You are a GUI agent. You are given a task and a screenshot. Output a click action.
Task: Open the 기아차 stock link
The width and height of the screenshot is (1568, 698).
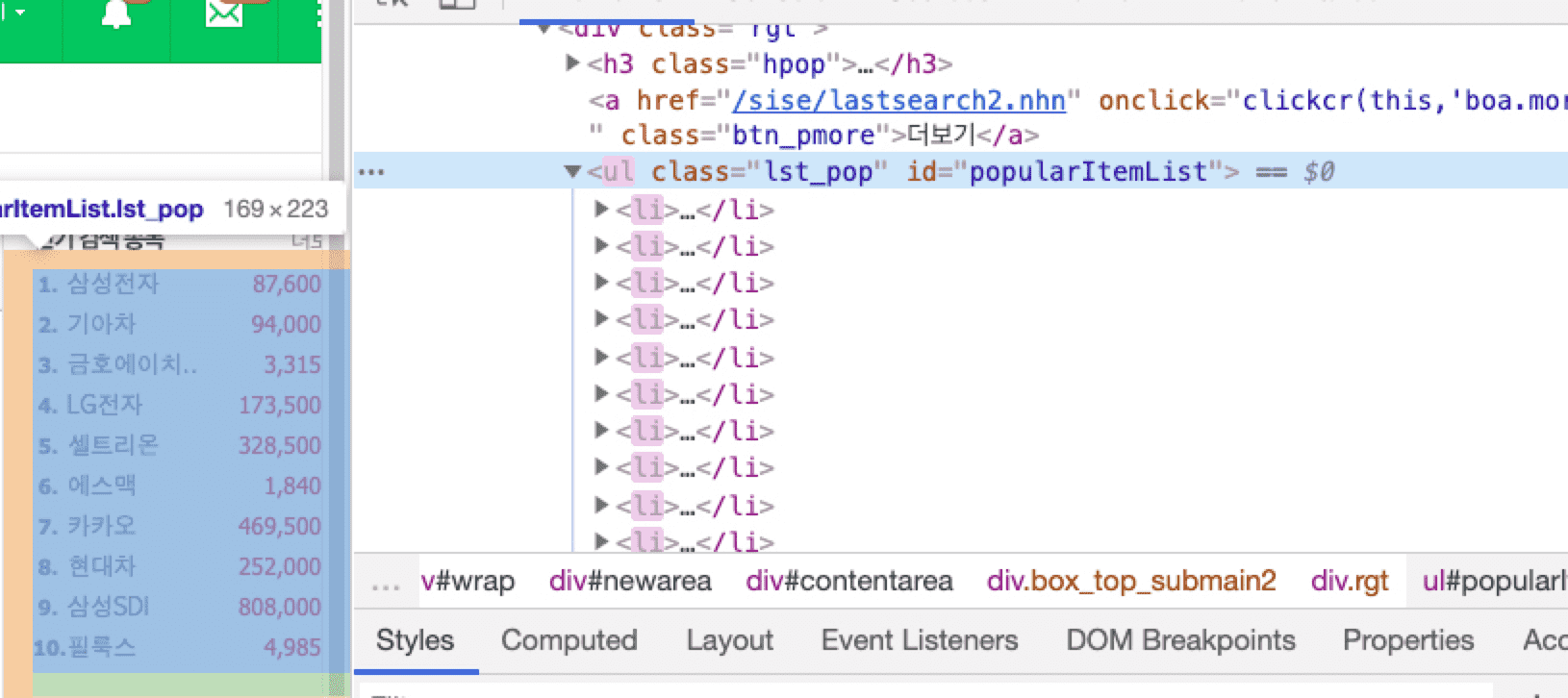coord(102,324)
